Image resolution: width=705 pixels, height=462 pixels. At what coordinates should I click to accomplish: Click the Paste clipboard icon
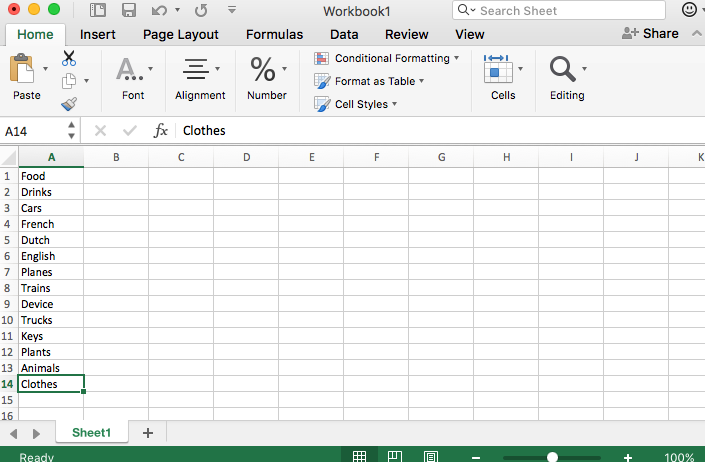22,68
